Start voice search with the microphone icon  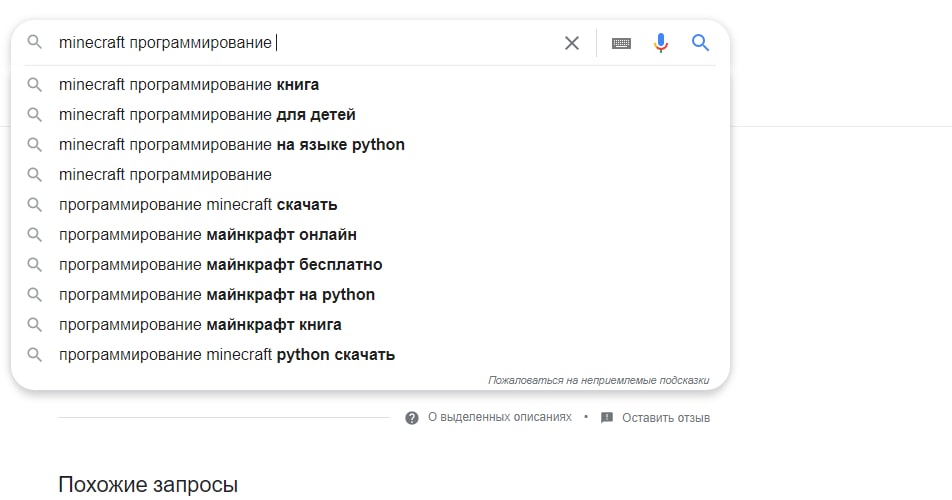tap(661, 42)
